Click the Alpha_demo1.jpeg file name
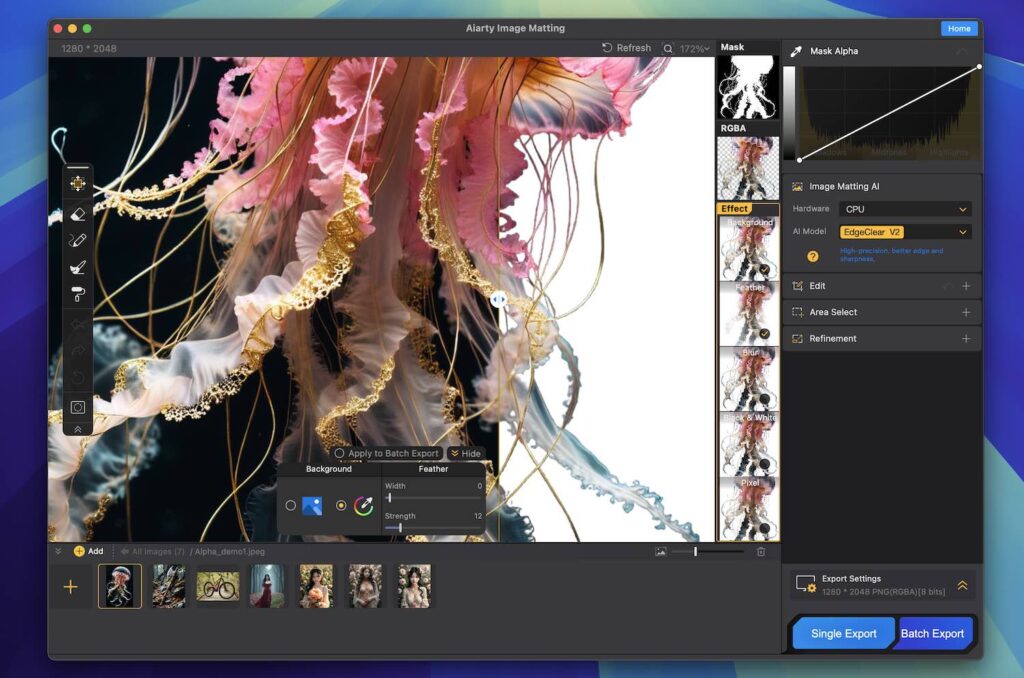1024x678 pixels. (229, 551)
